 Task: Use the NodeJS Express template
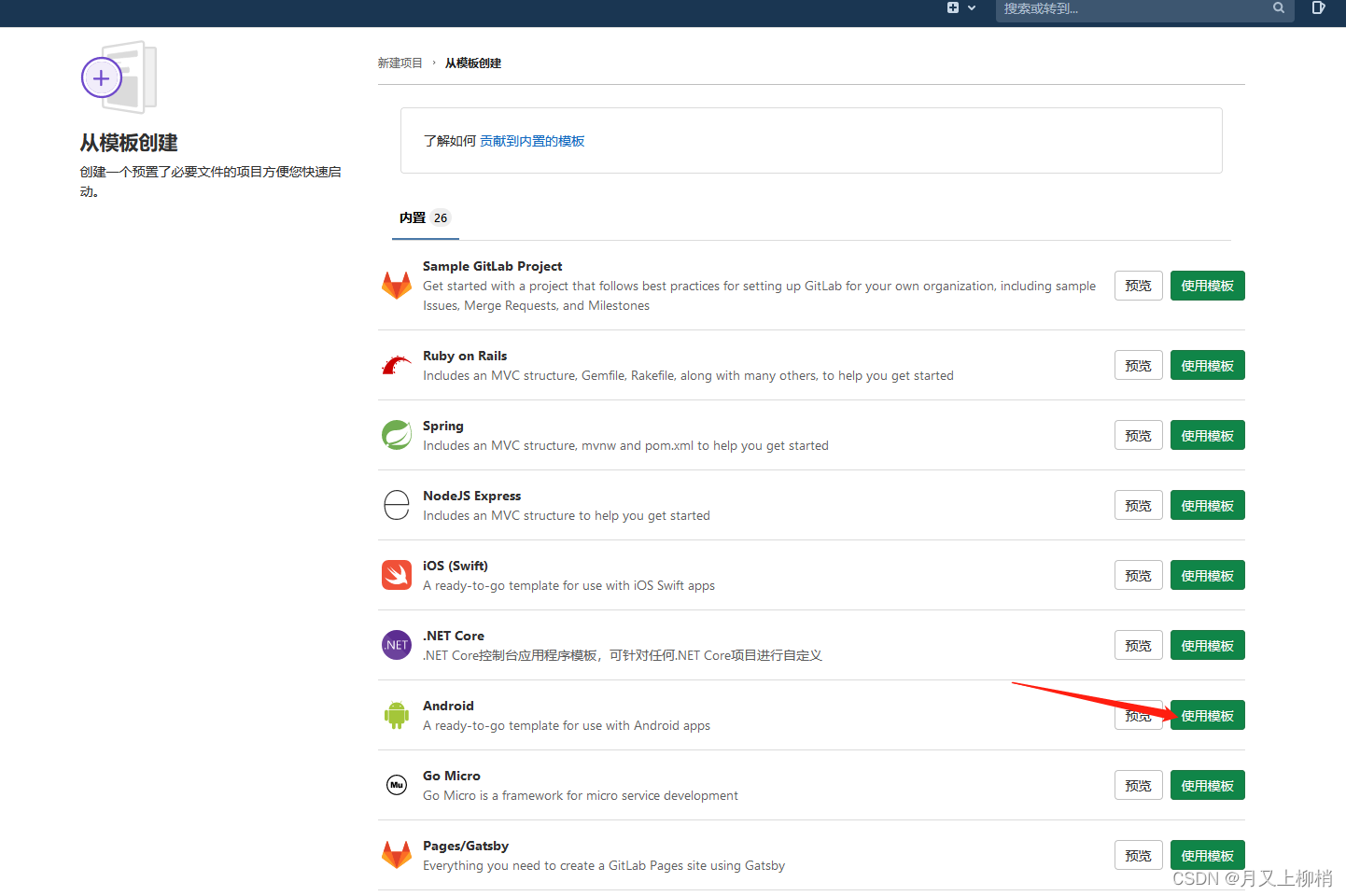click(x=1208, y=506)
